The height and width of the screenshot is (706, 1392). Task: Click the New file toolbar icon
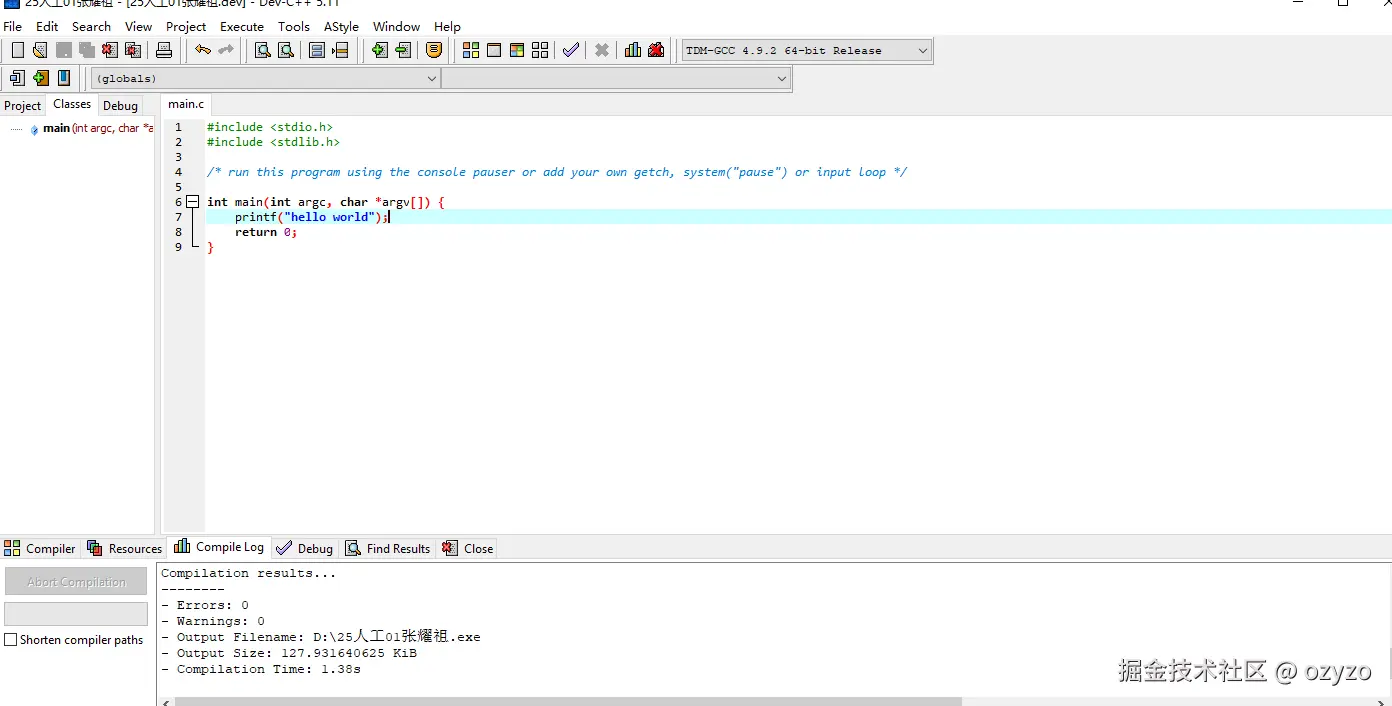17,50
